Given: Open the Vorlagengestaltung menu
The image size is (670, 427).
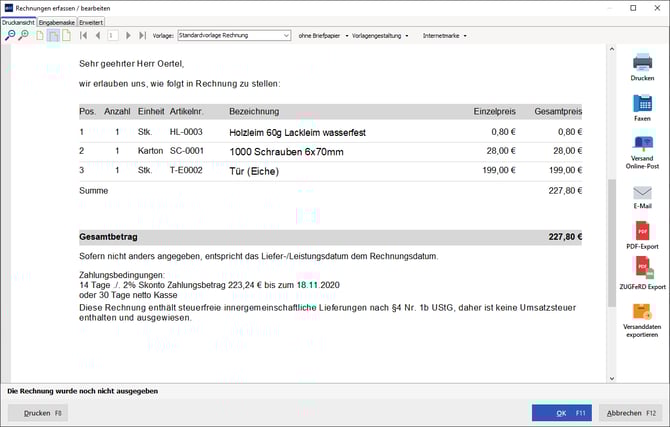Looking at the screenshot, I should pyautogui.click(x=380, y=36).
